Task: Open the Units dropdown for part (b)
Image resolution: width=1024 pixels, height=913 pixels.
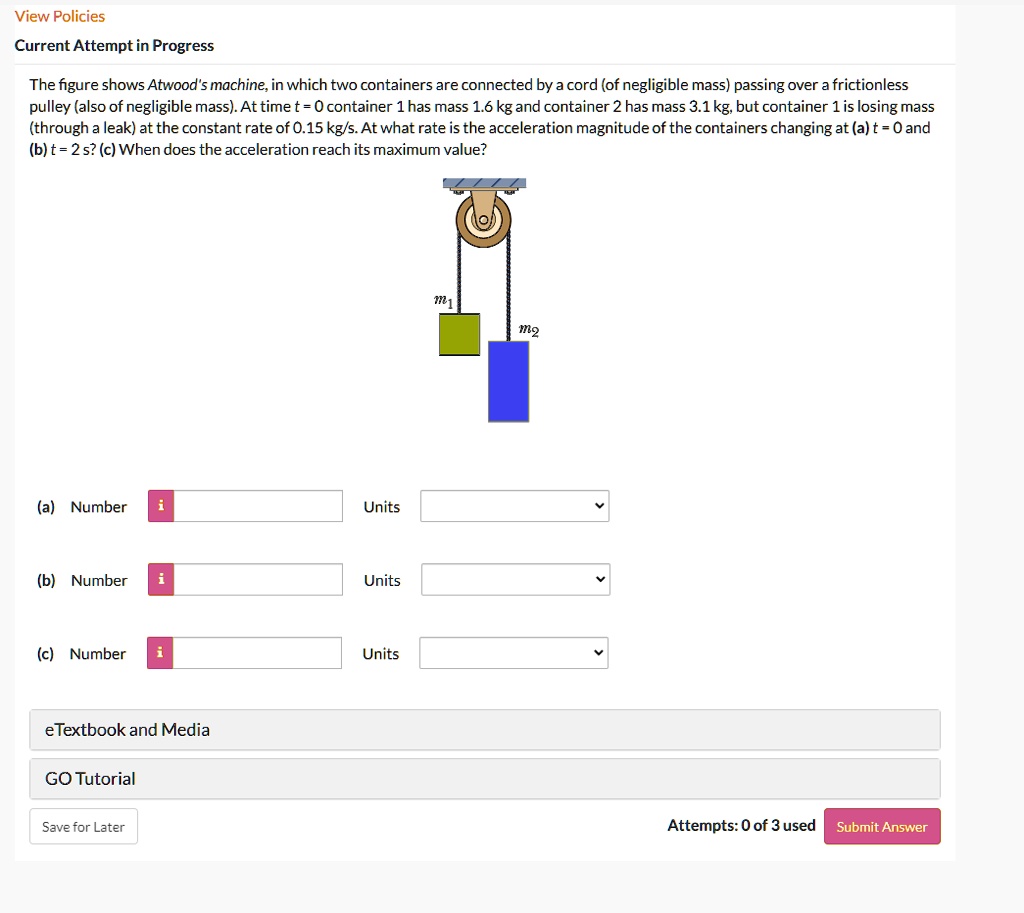Action: (x=514, y=579)
